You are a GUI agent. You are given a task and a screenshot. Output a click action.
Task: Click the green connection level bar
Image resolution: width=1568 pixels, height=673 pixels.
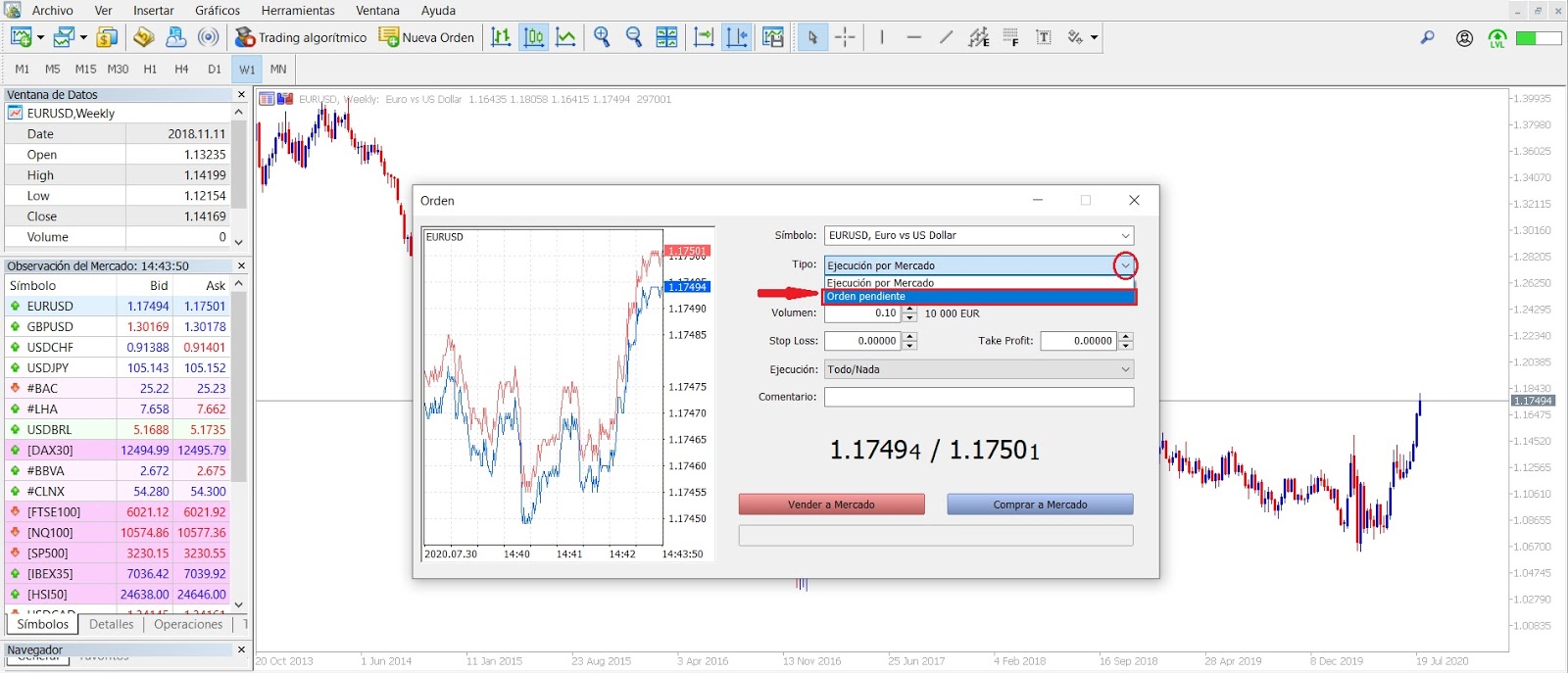tap(1538, 38)
